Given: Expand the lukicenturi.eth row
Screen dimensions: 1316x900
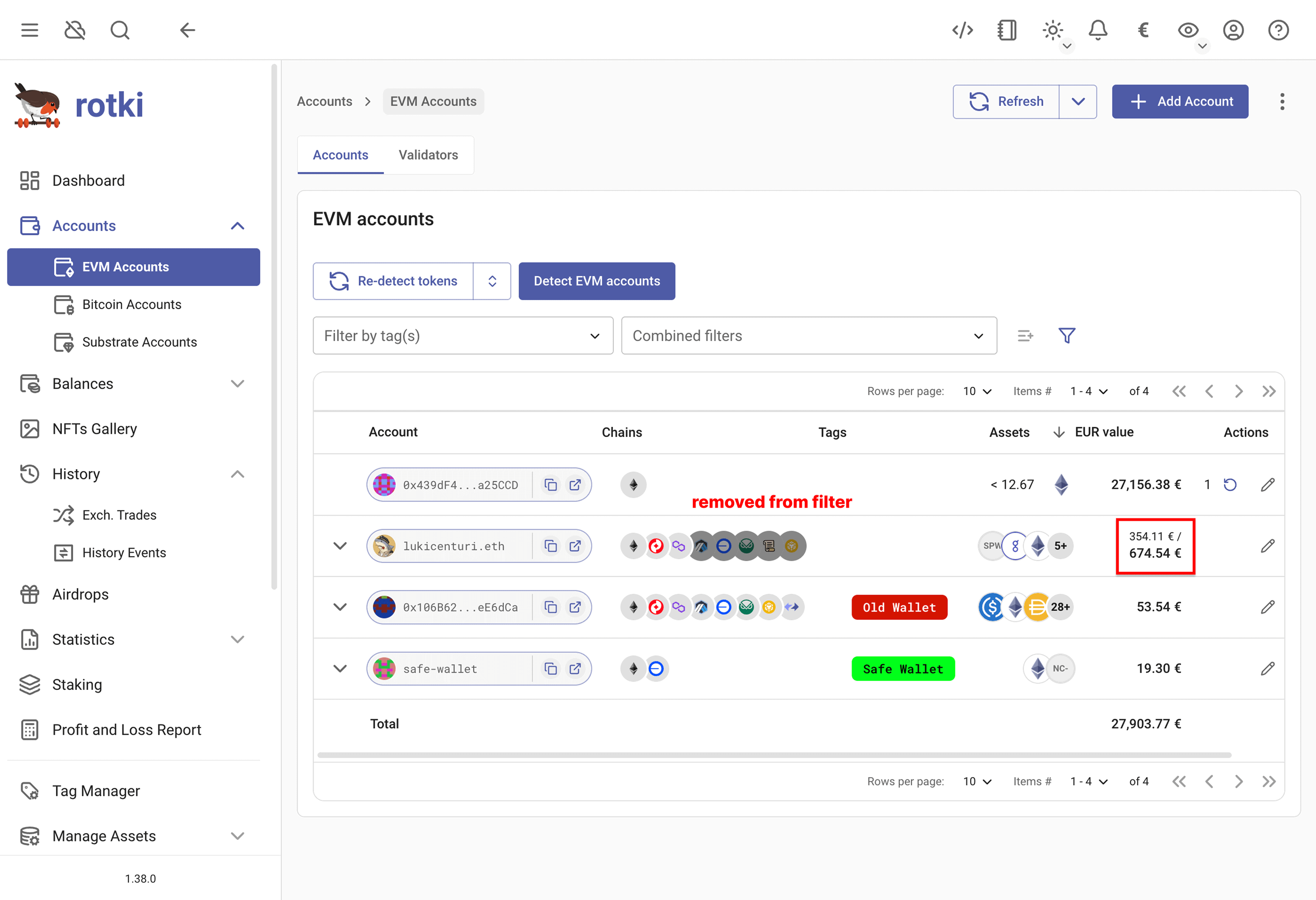Looking at the screenshot, I should [340, 546].
